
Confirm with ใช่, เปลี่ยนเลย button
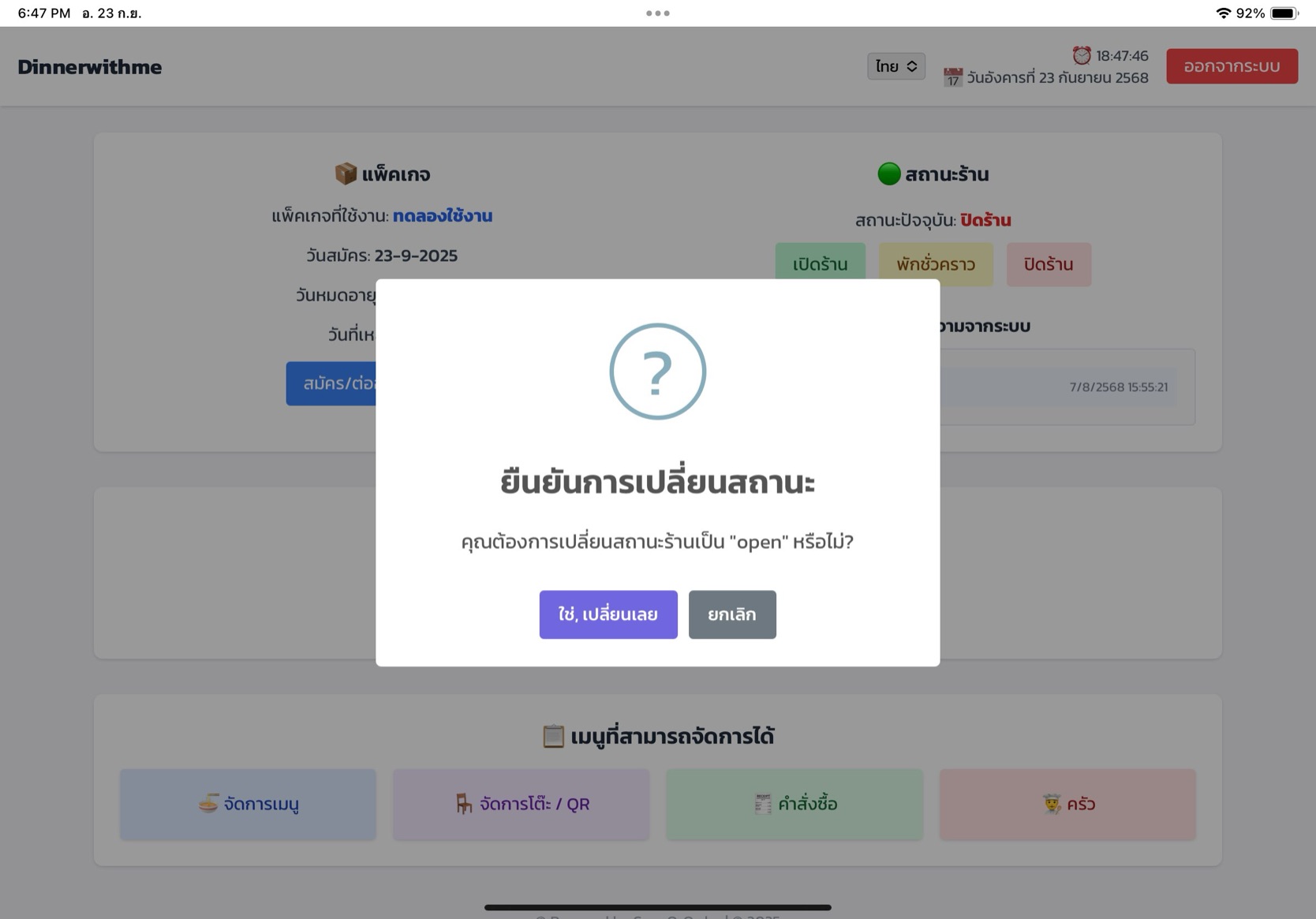(x=608, y=615)
